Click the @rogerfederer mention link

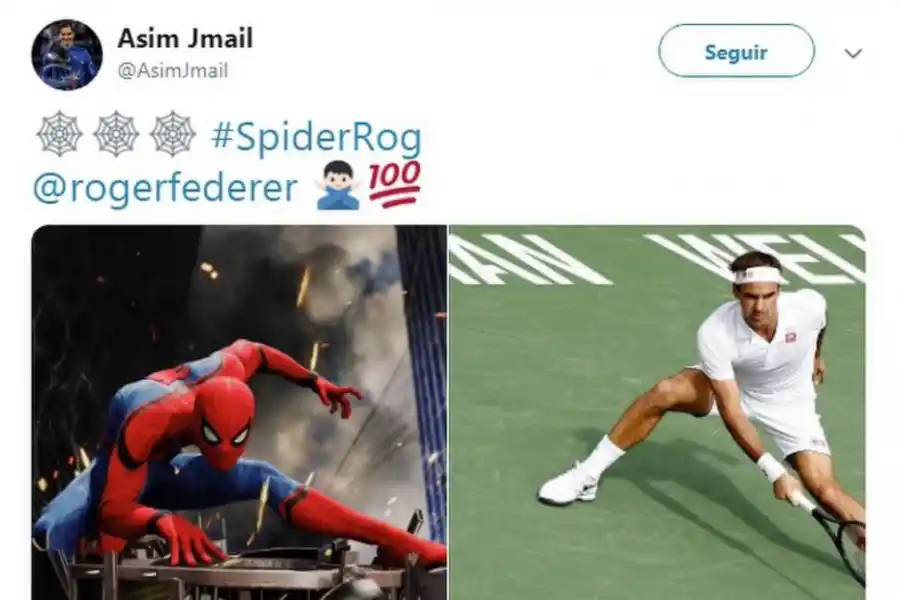point(165,187)
